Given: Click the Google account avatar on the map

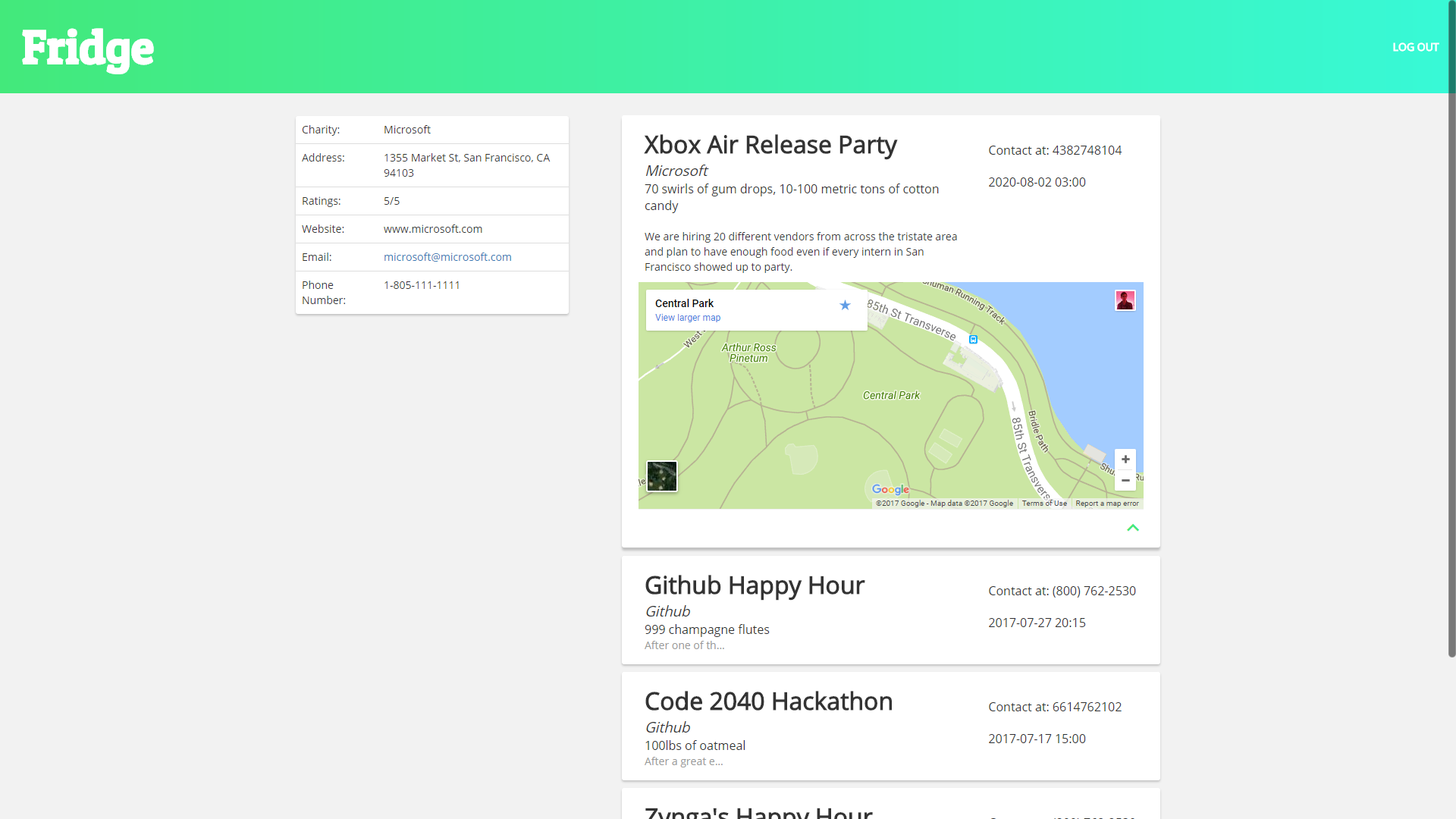Looking at the screenshot, I should [x=1125, y=300].
